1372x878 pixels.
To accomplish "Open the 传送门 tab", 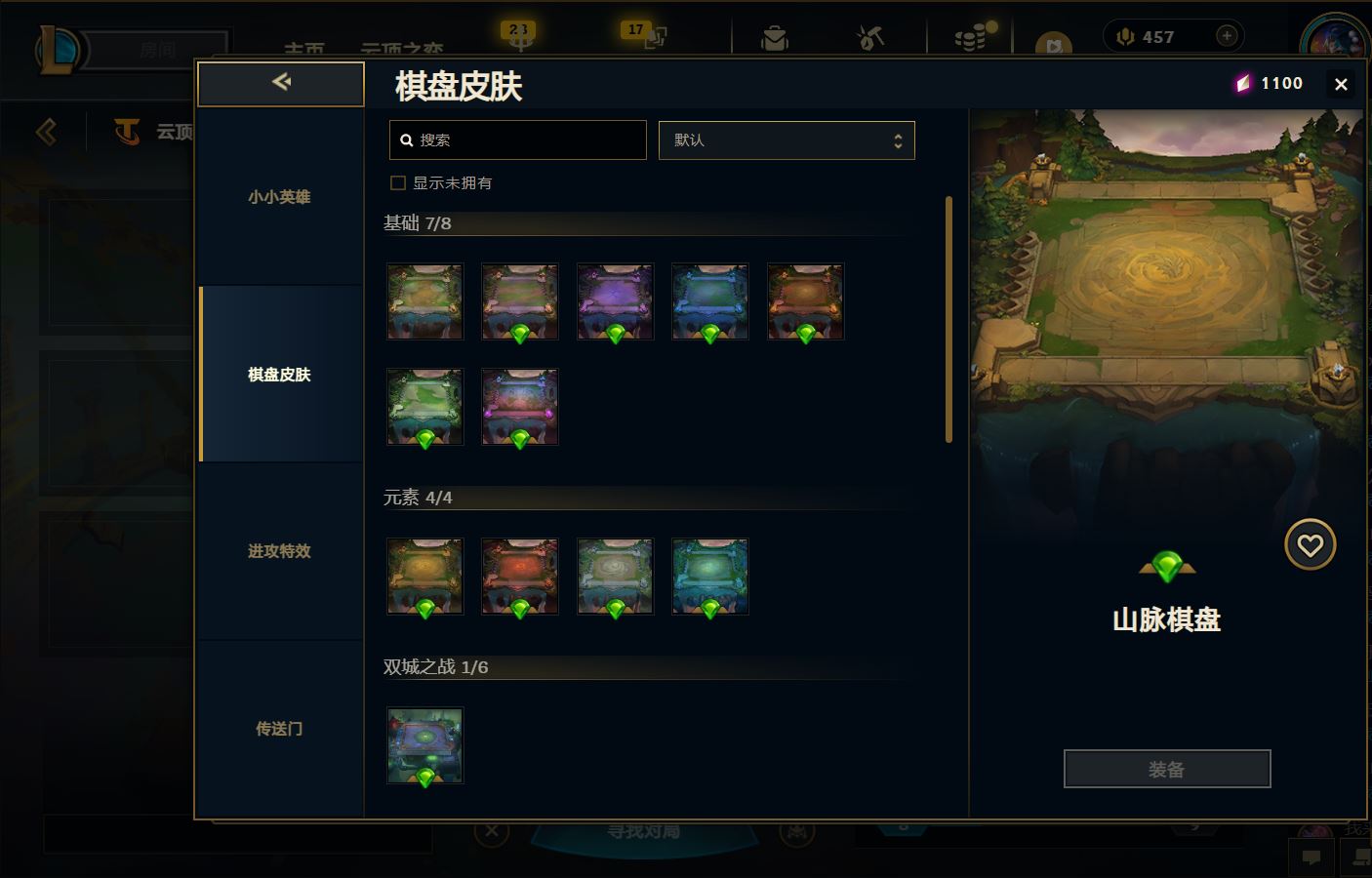I will pyautogui.click(x=280, y=729).
